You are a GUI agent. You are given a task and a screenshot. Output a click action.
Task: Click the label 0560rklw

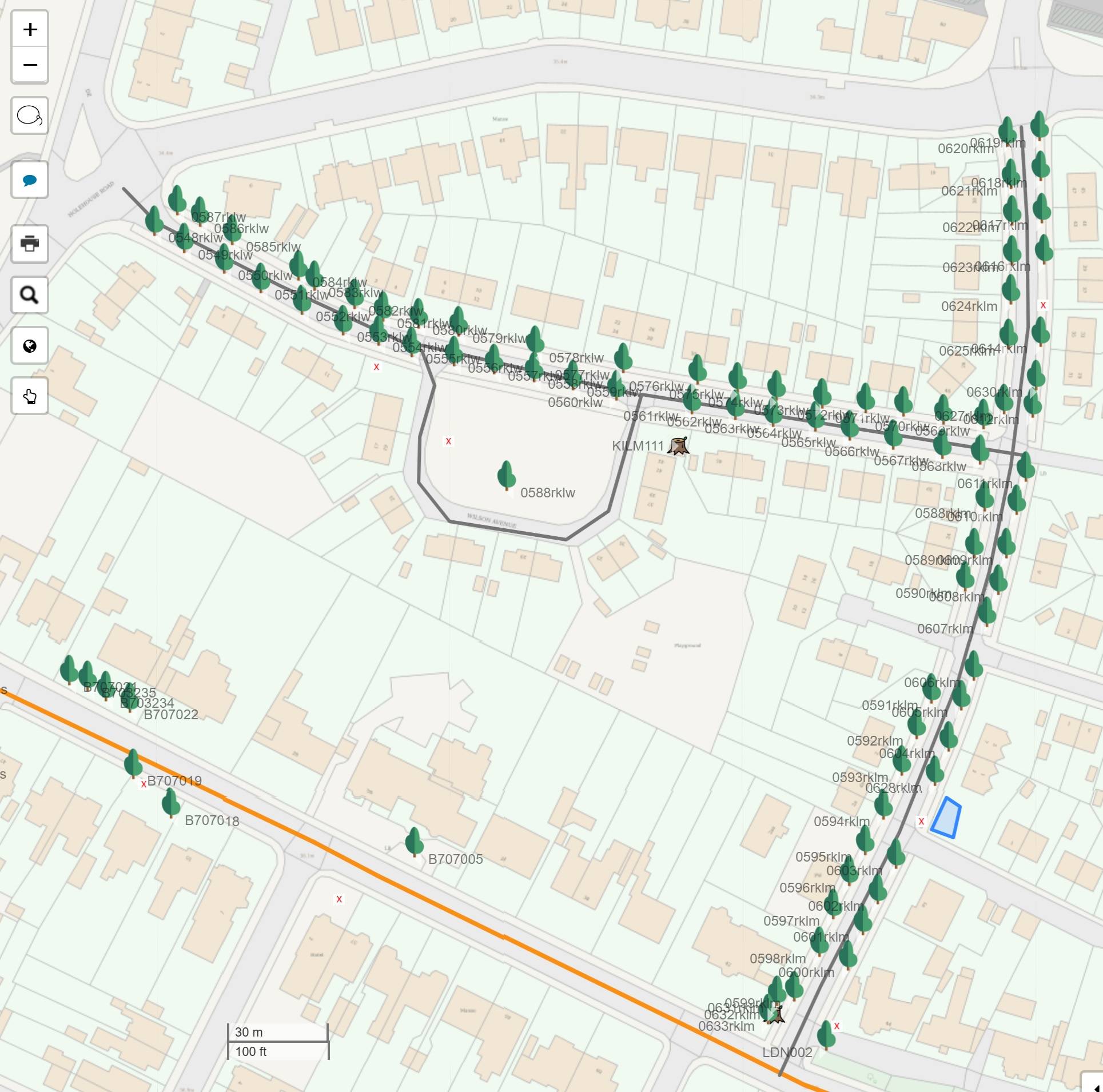coord(575,402)
